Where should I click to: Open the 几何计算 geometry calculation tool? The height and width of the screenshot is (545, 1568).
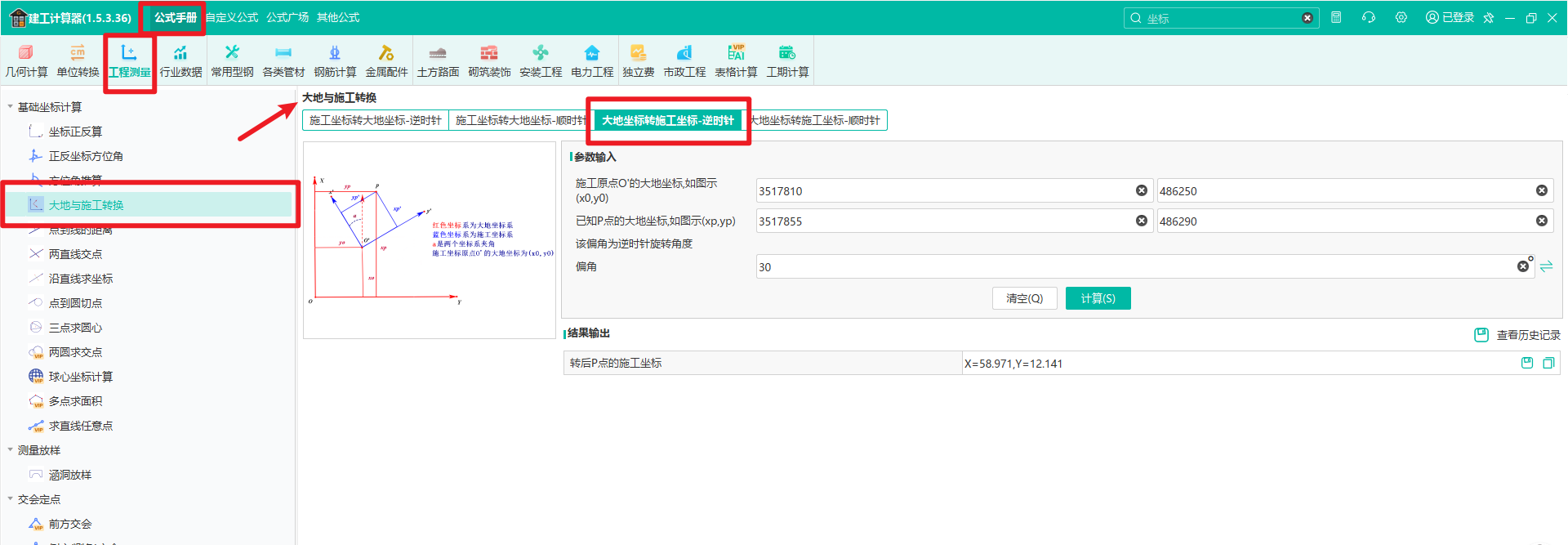click(x=26, y=61)
